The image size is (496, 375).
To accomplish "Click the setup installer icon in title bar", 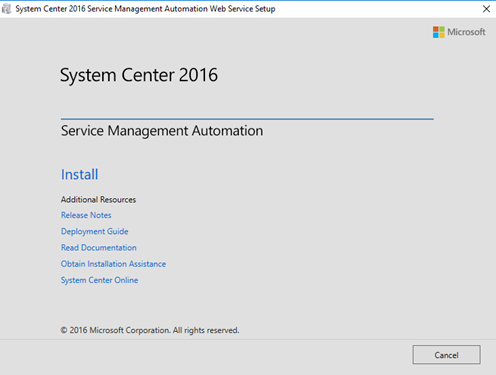I will 7,9.
